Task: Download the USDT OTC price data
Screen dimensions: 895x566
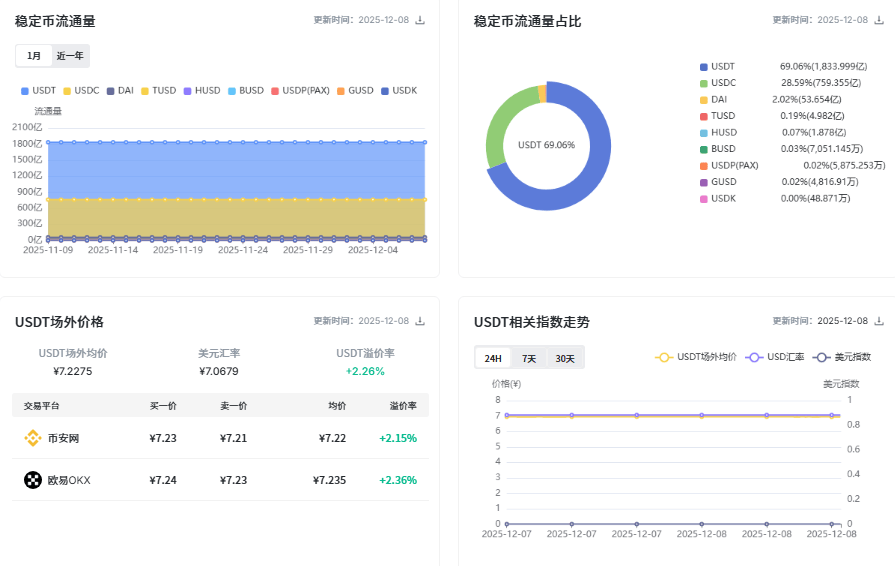Action: [x=420, y=321]
